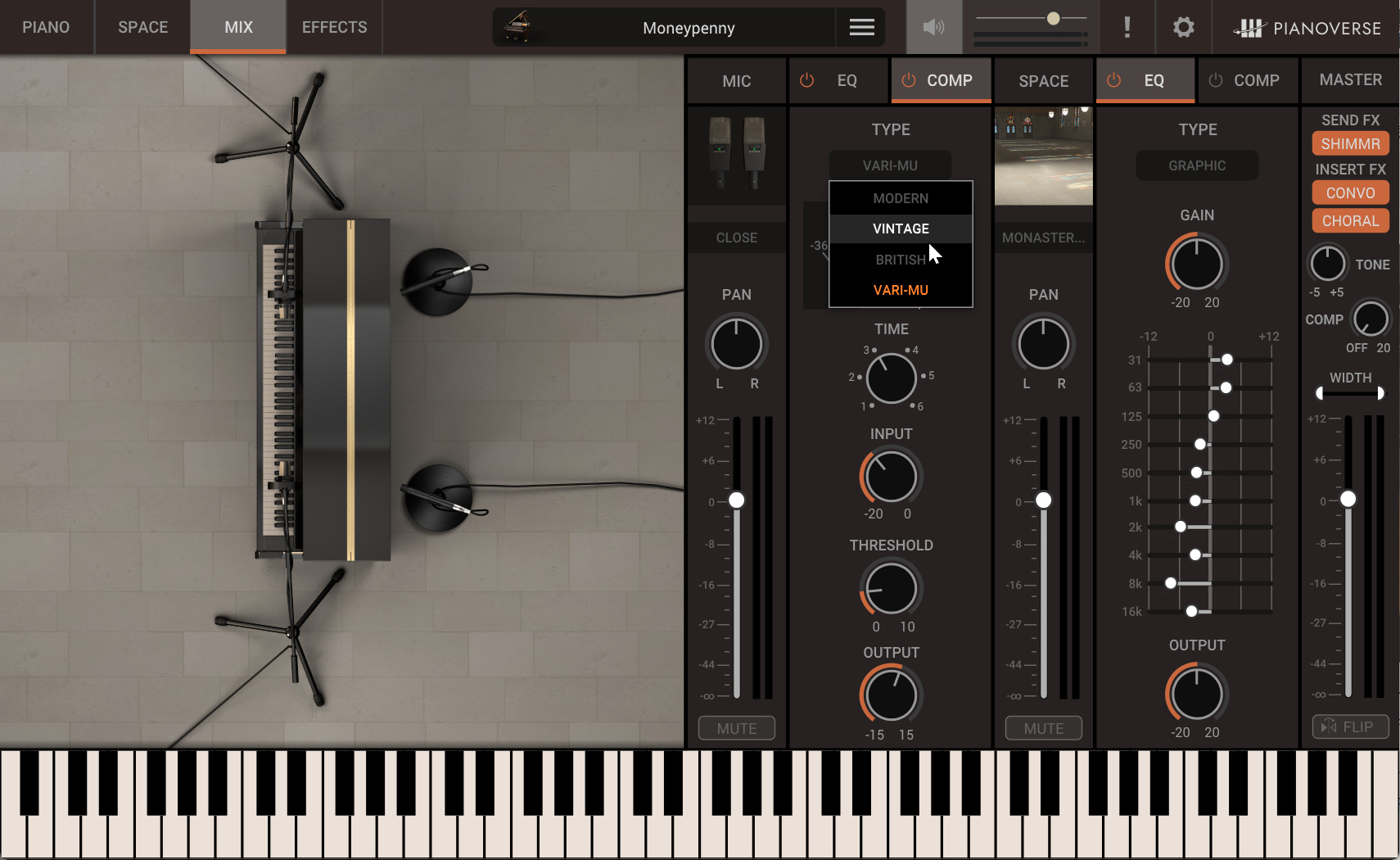Viewport: 1400px width, 860px height.
Task: Click the grand piano preset thumbnail
Action: 517,27
